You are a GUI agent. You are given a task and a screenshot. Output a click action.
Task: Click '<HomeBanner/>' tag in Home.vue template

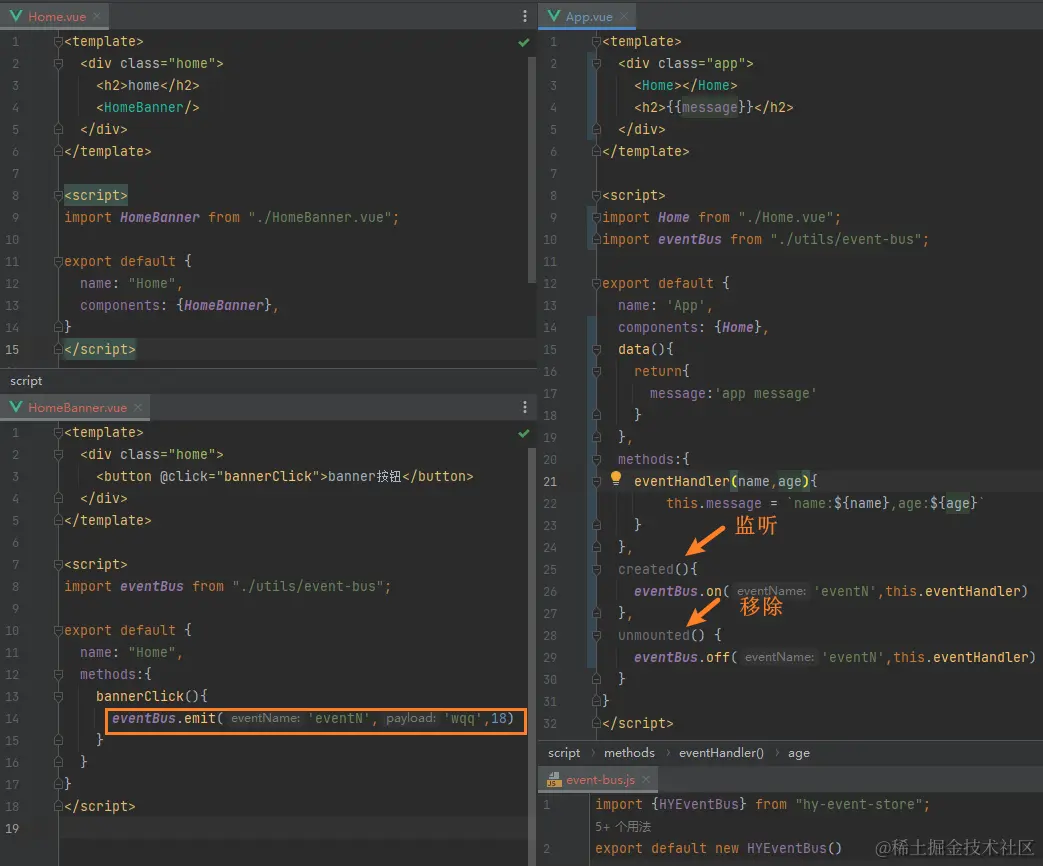[x=148, y=107]
